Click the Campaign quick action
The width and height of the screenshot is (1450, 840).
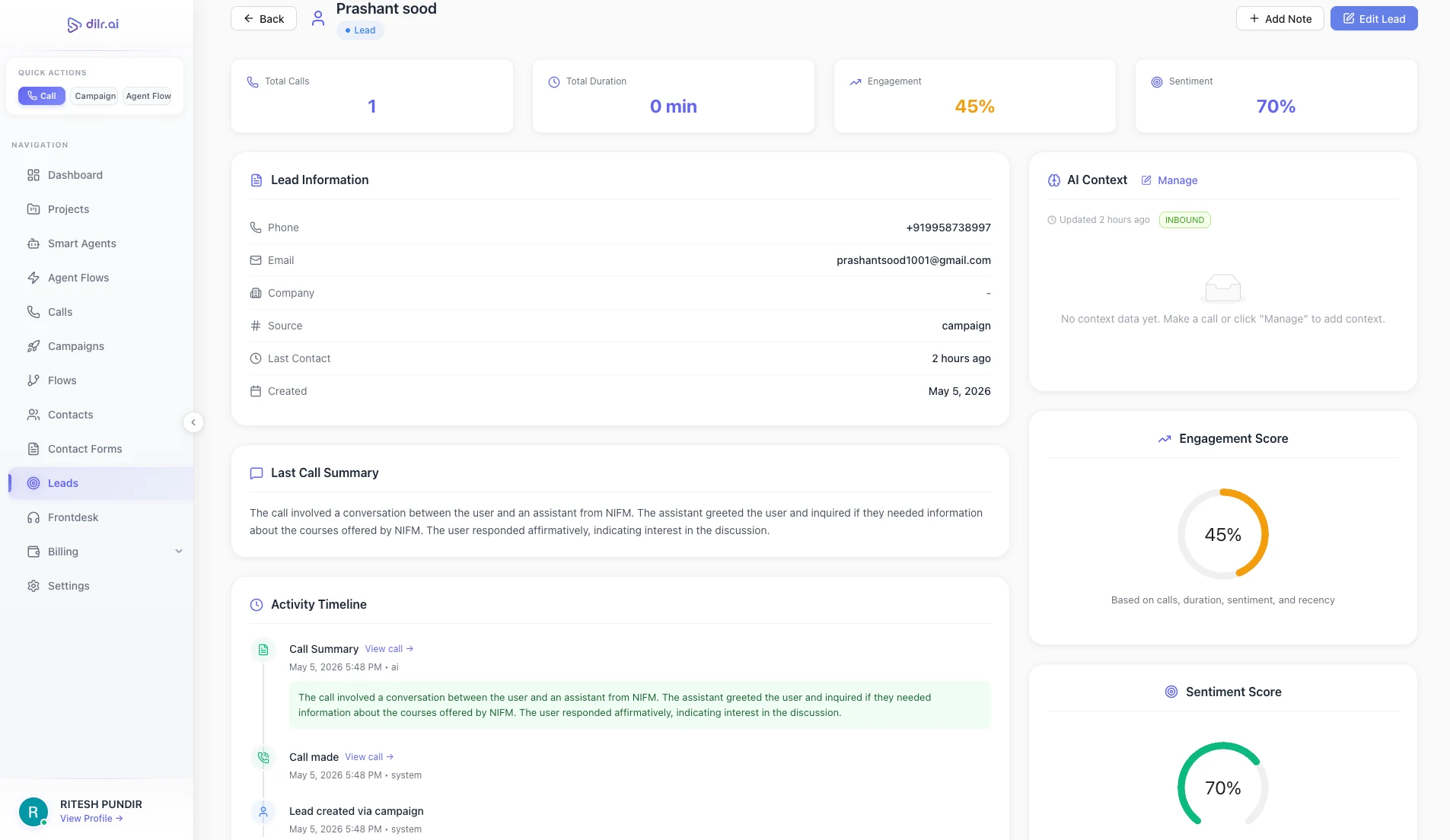(95, 96)
